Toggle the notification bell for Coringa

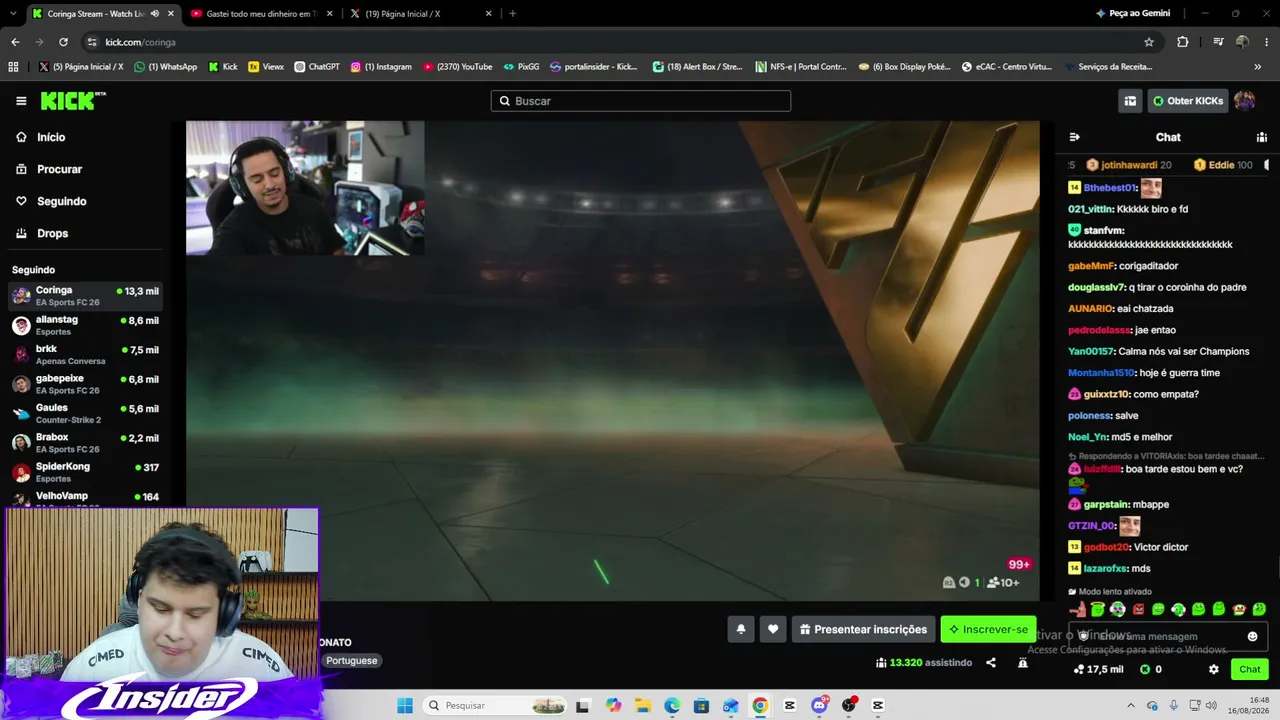741,629
